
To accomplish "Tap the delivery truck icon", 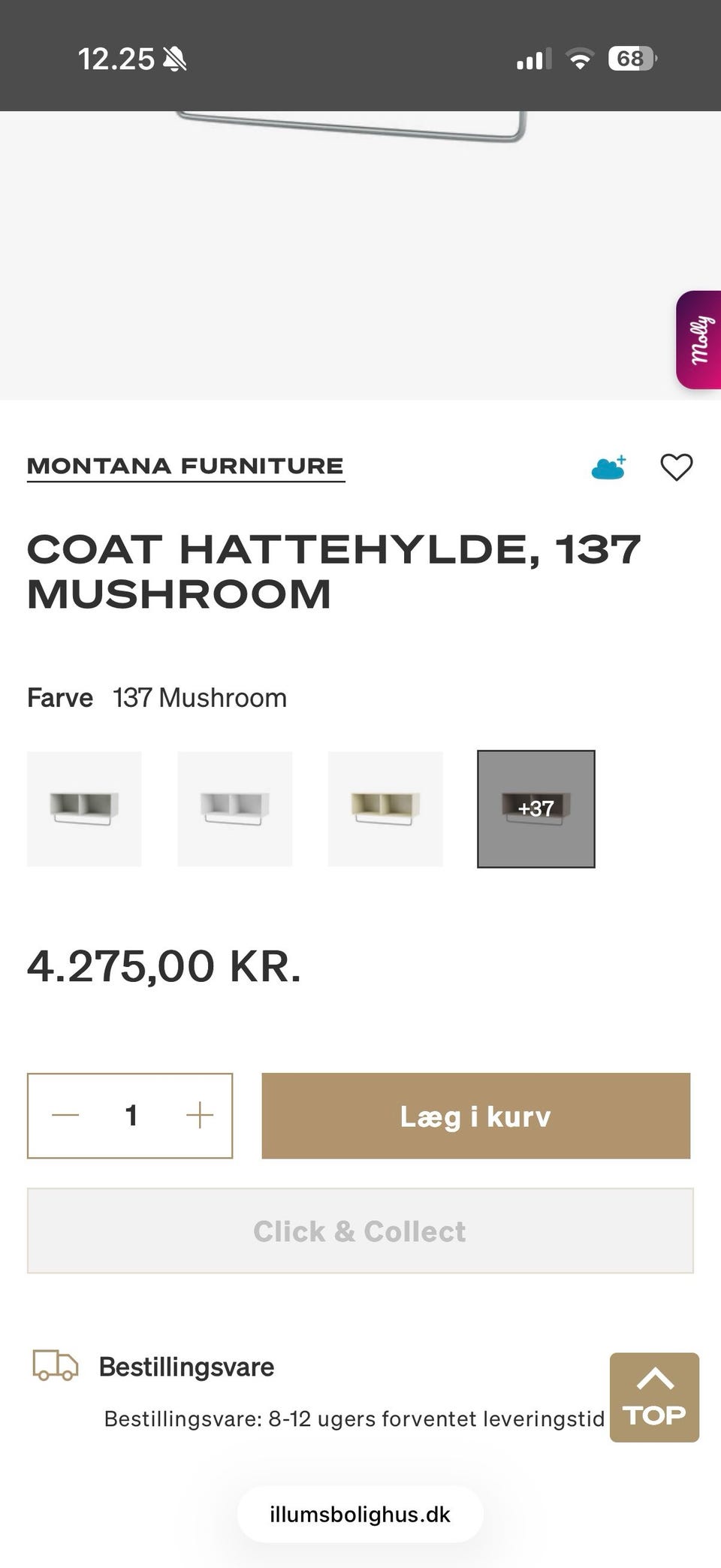I will (55, 1365).
